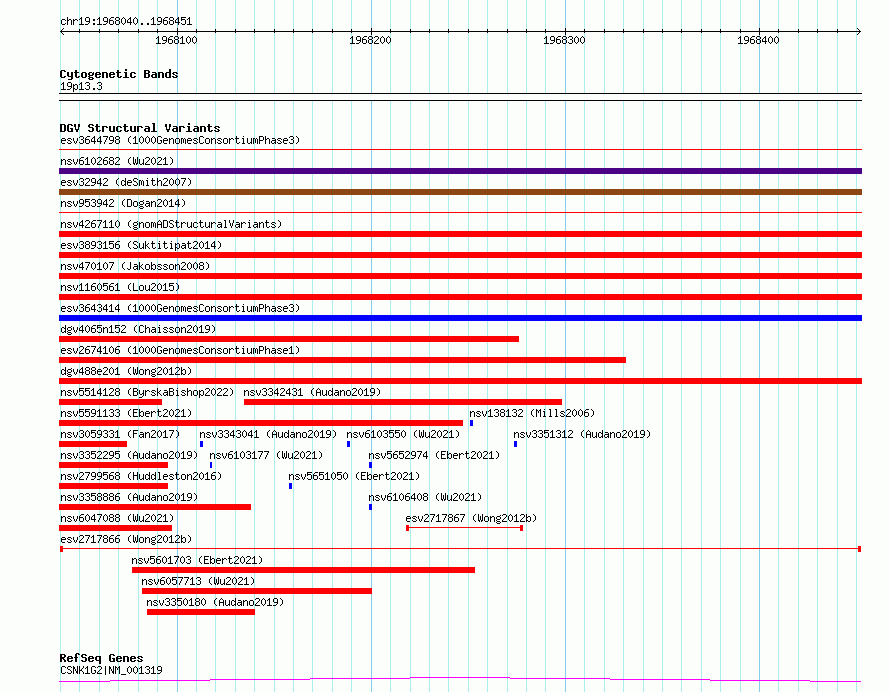Click nsv138132 (Mills2006) label
Image resolution: width=890 pixels, height=692 pixels.
coord(532,413)
